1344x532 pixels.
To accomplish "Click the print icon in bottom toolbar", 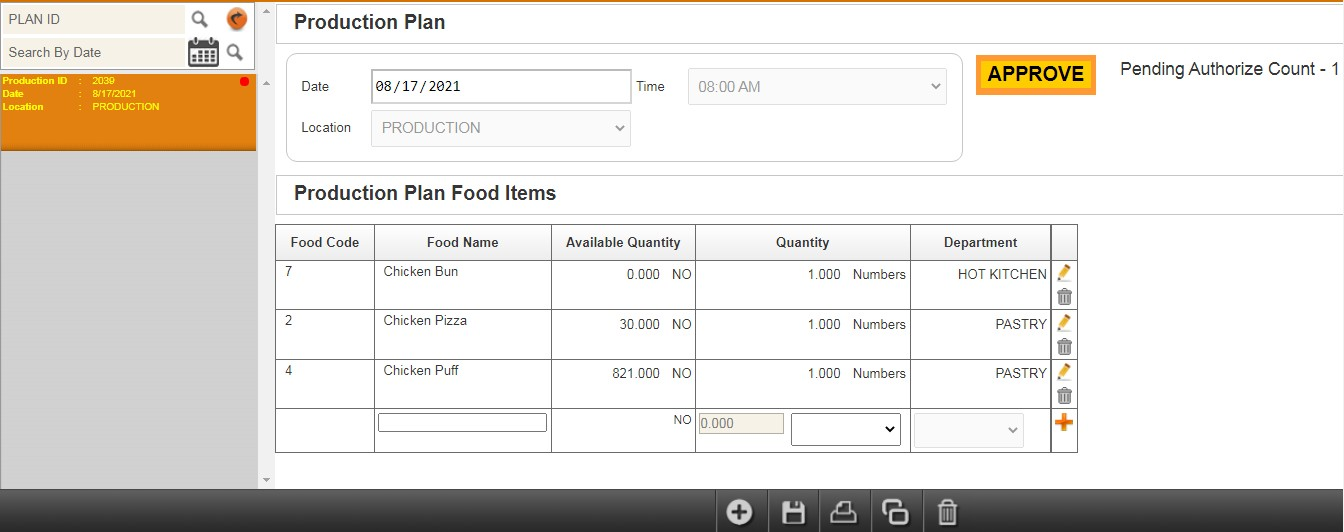I will [x=845, y=513].
